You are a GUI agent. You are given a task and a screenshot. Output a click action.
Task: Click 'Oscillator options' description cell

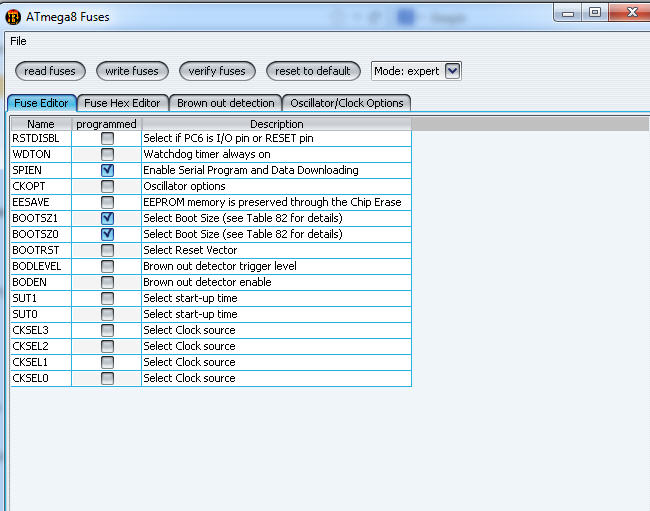point(276,186)
